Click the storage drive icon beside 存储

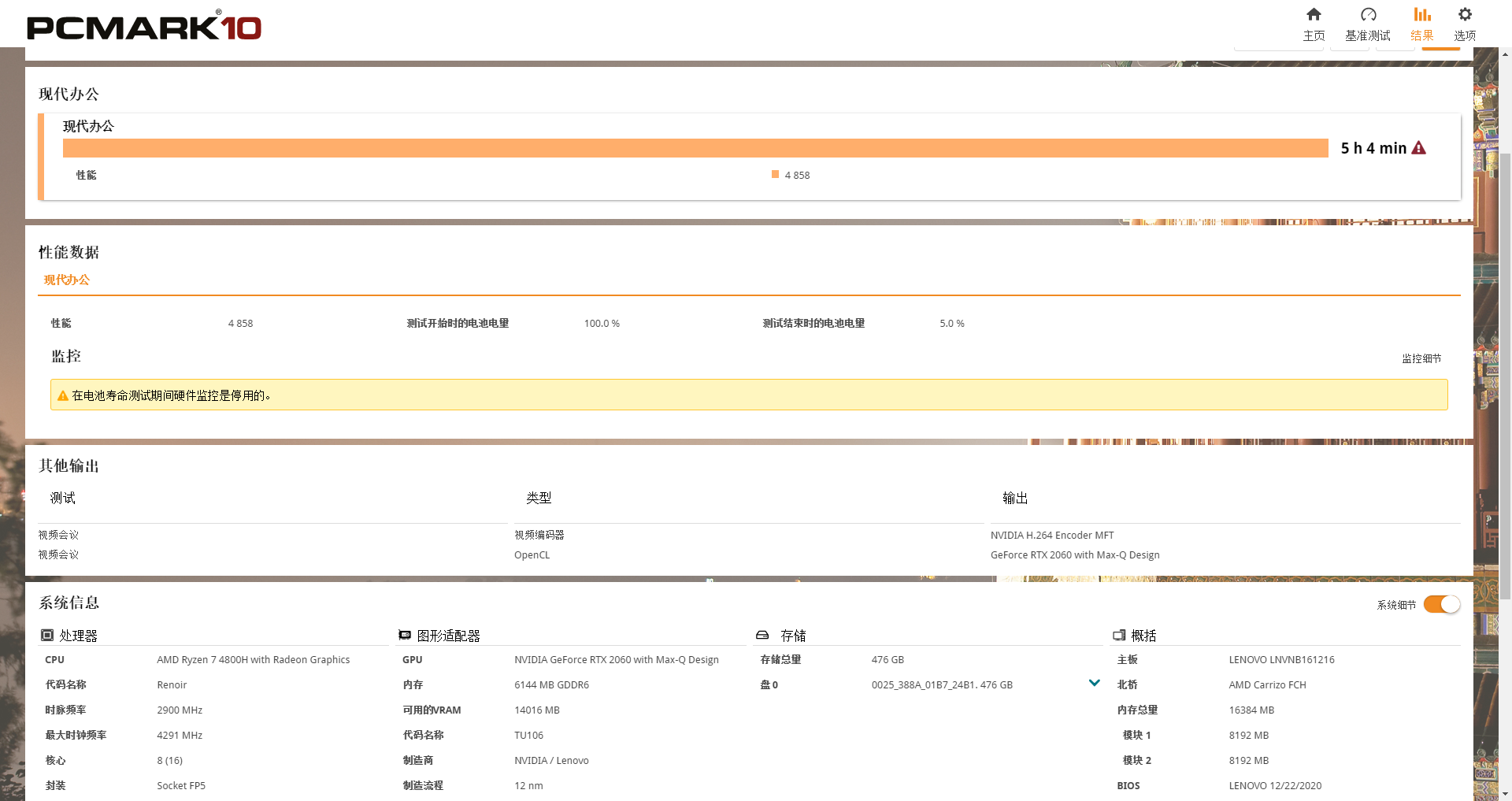pyautogui.click(x=762, y=635)
